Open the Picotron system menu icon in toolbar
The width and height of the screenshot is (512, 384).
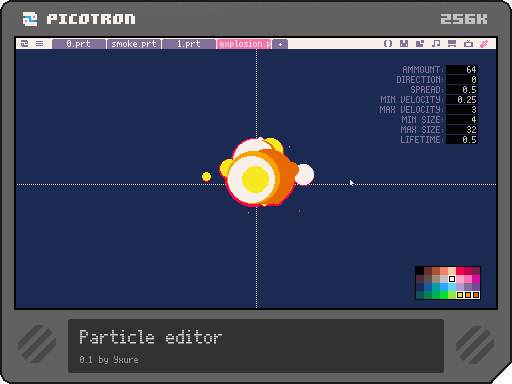tap(24, 44)
